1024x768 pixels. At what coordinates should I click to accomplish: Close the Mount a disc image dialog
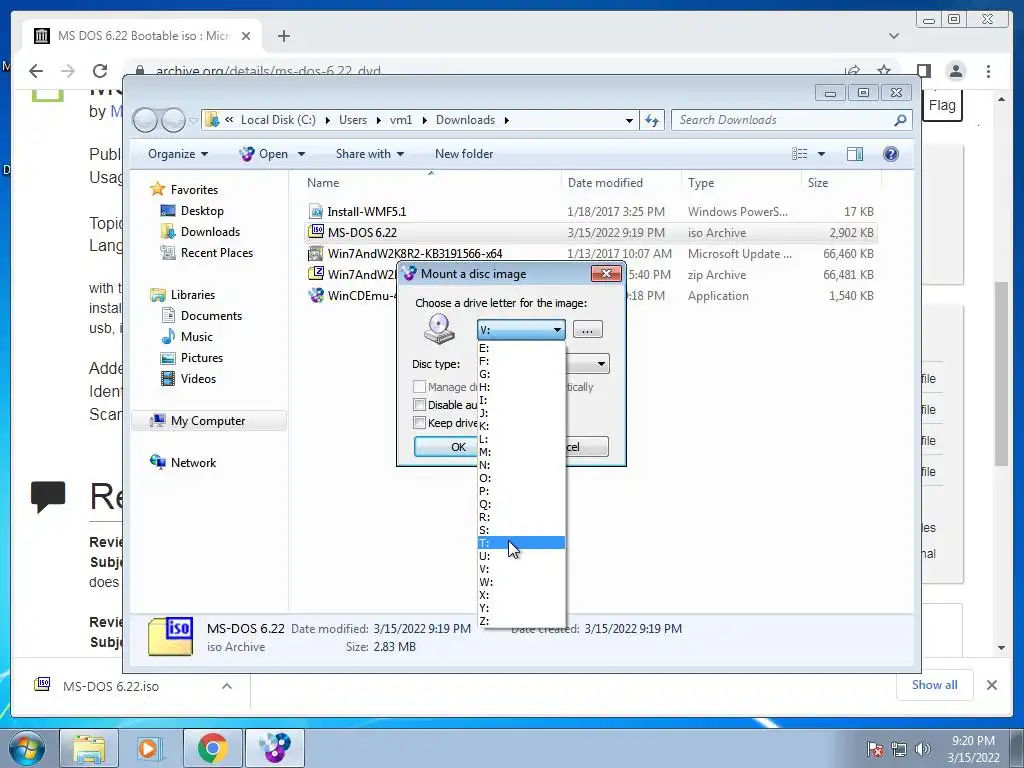606,274
